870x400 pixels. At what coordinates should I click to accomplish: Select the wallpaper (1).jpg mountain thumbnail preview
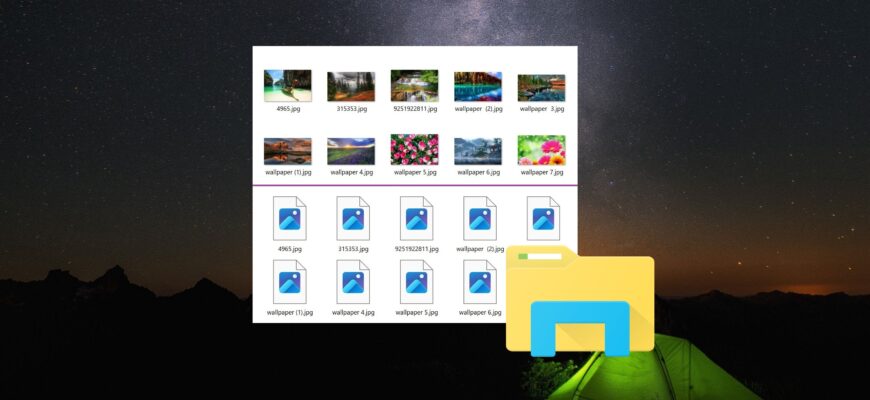[287, 151]
